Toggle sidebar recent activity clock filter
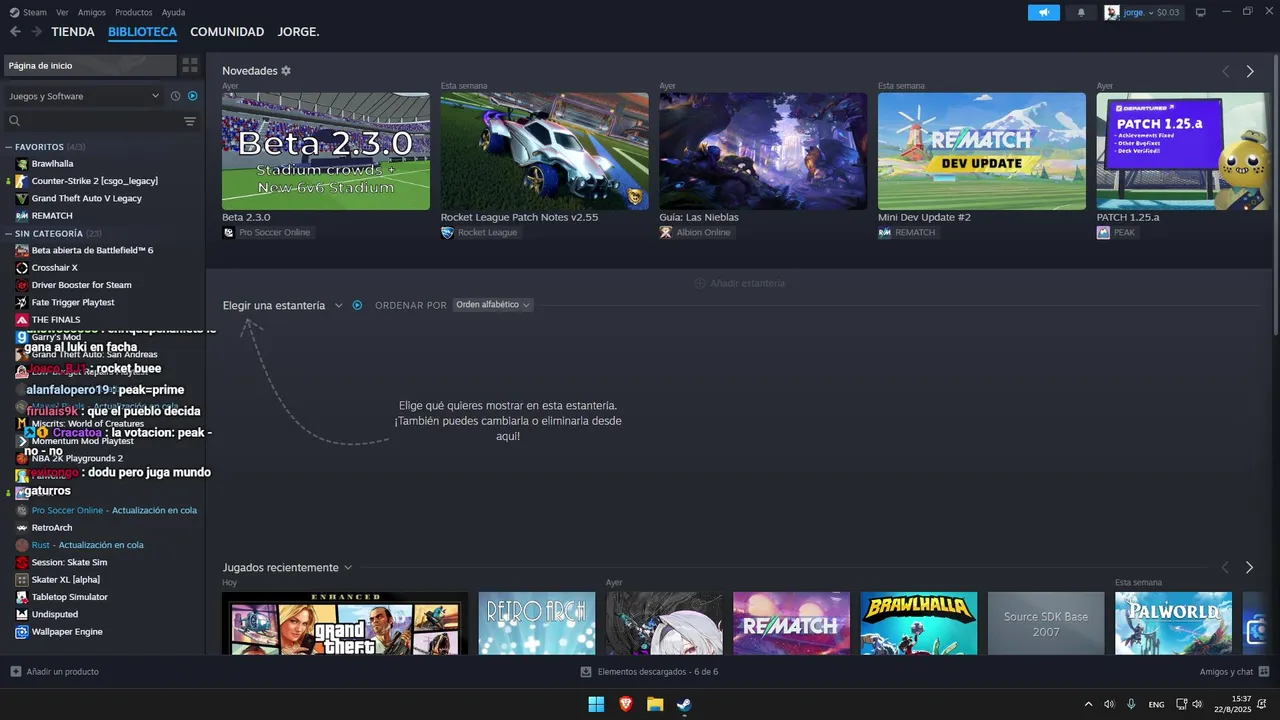The image size is (1280, 720). click(175, 96)
